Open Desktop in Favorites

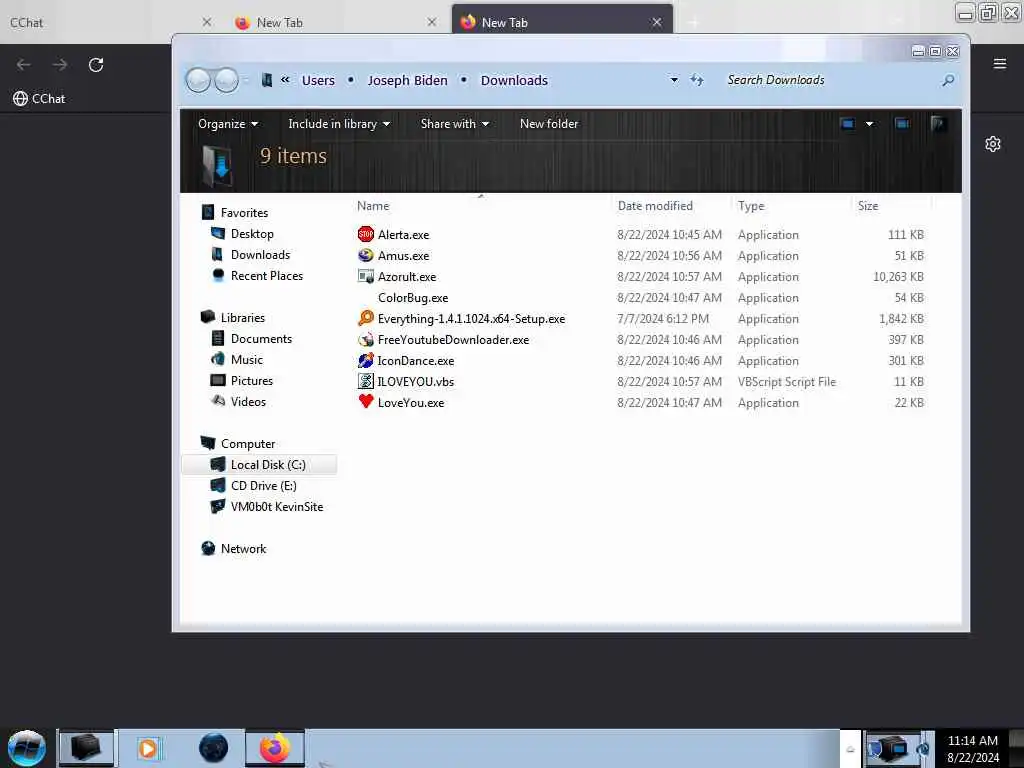click(x=252, y=234)
